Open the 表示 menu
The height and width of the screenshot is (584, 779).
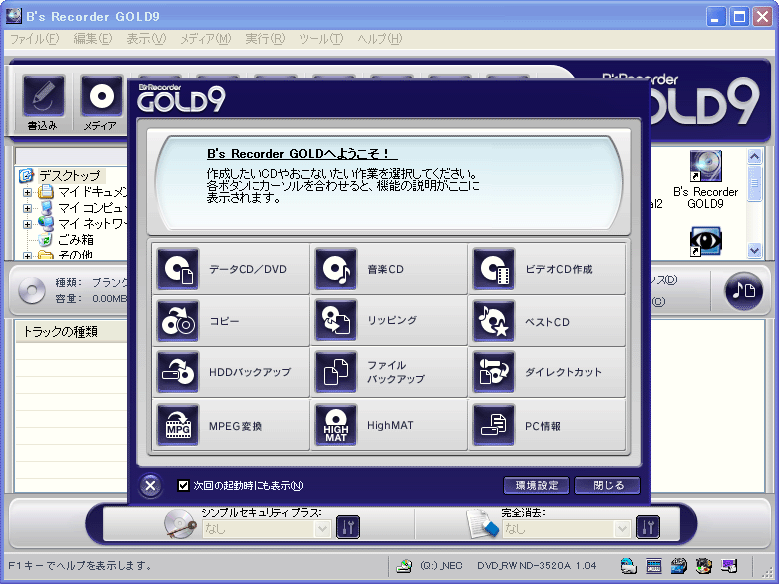pyautogui.click(x=146, y=39)
